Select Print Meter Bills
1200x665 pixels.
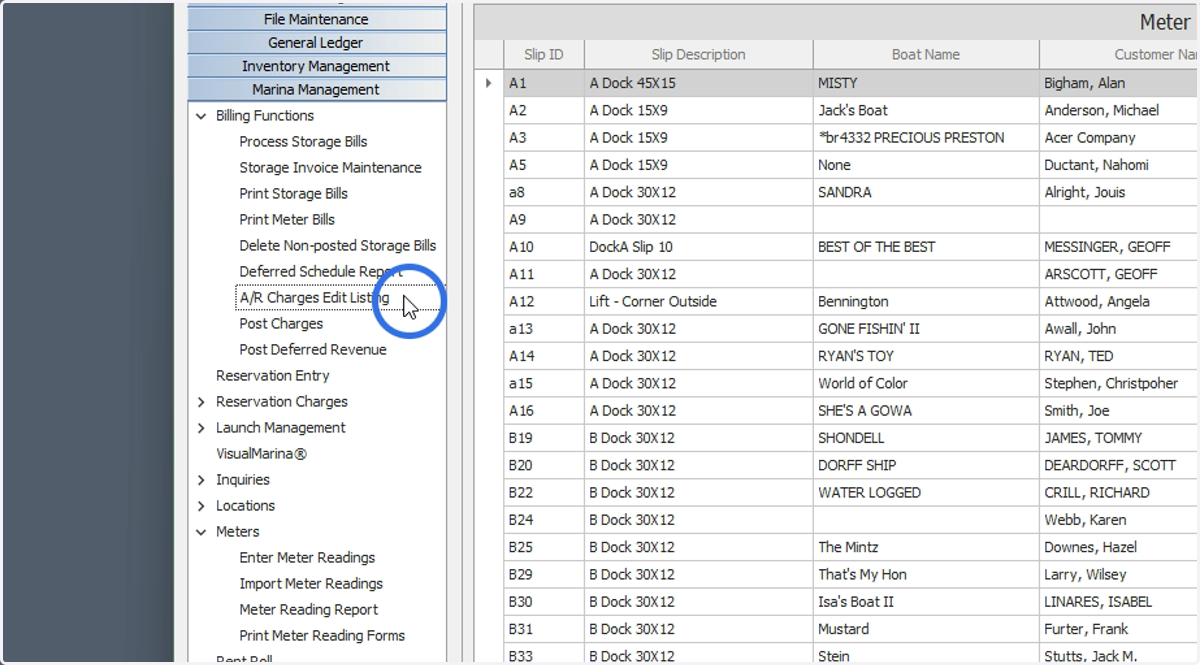pos(287,220)
